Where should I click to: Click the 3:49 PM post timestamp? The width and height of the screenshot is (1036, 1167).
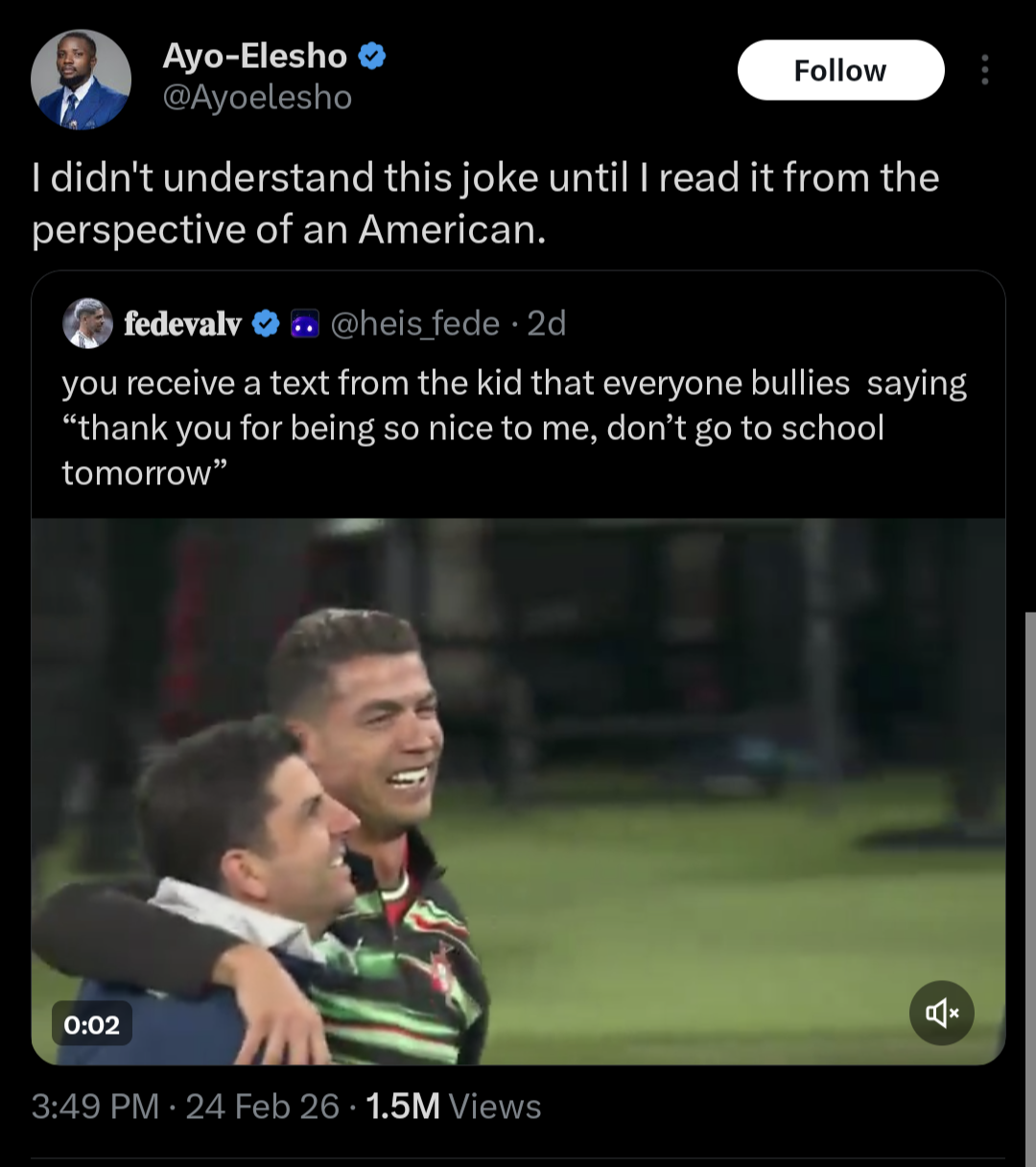[94, 1107]
